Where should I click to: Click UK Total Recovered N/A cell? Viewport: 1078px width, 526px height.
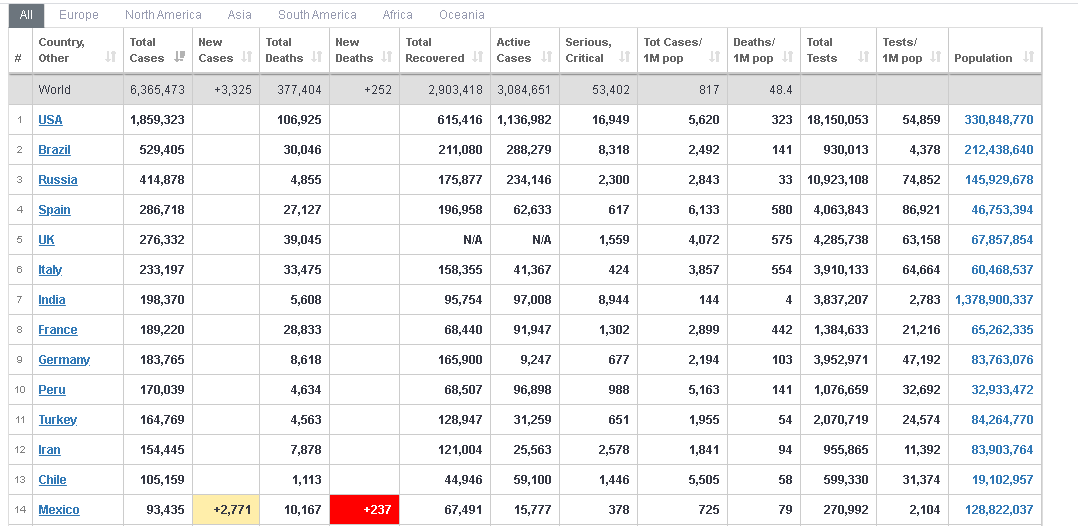click(x=445, y=240)
